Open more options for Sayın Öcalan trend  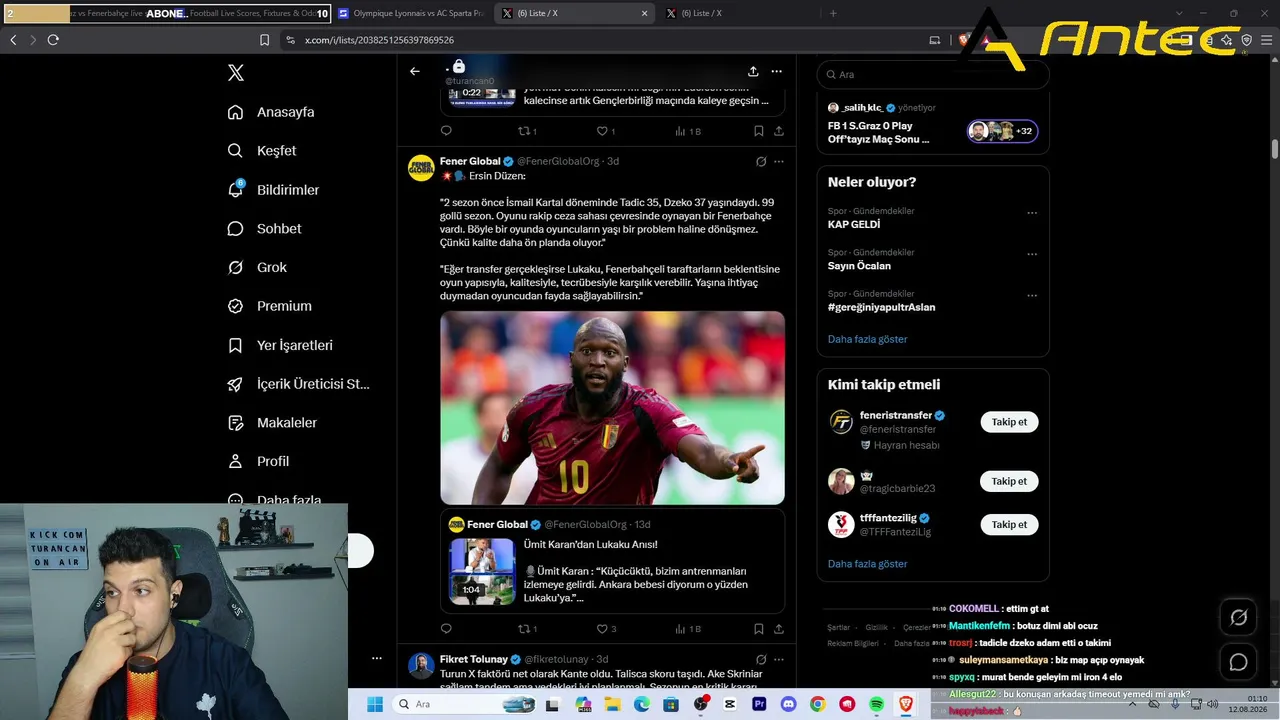(1032, 254)
